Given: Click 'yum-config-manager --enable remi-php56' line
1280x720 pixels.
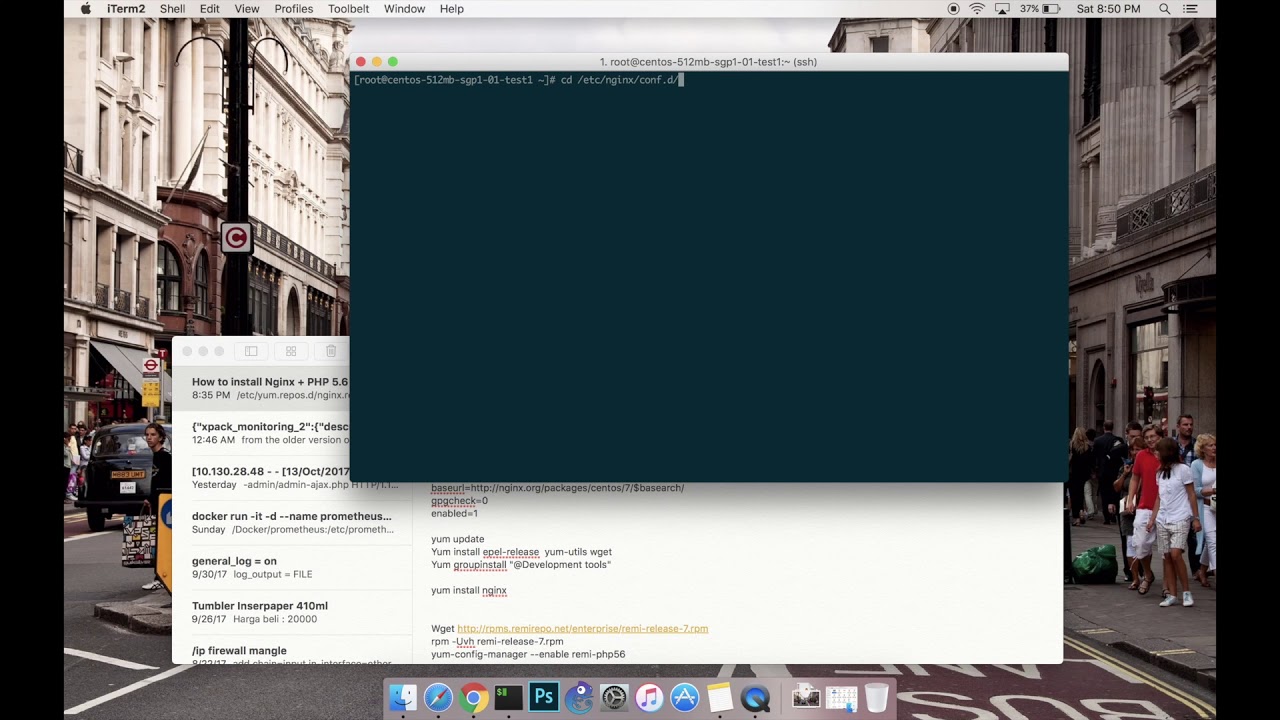Looking at the screenshot, I should (528, 655).
